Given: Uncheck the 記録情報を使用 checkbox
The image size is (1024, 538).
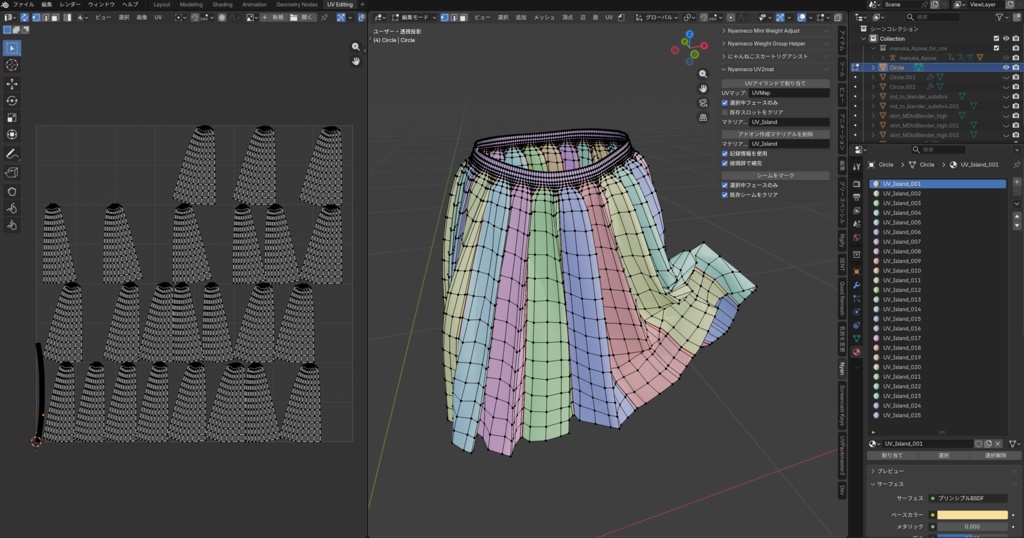Looking at the screenshot, I should (726, 153).
